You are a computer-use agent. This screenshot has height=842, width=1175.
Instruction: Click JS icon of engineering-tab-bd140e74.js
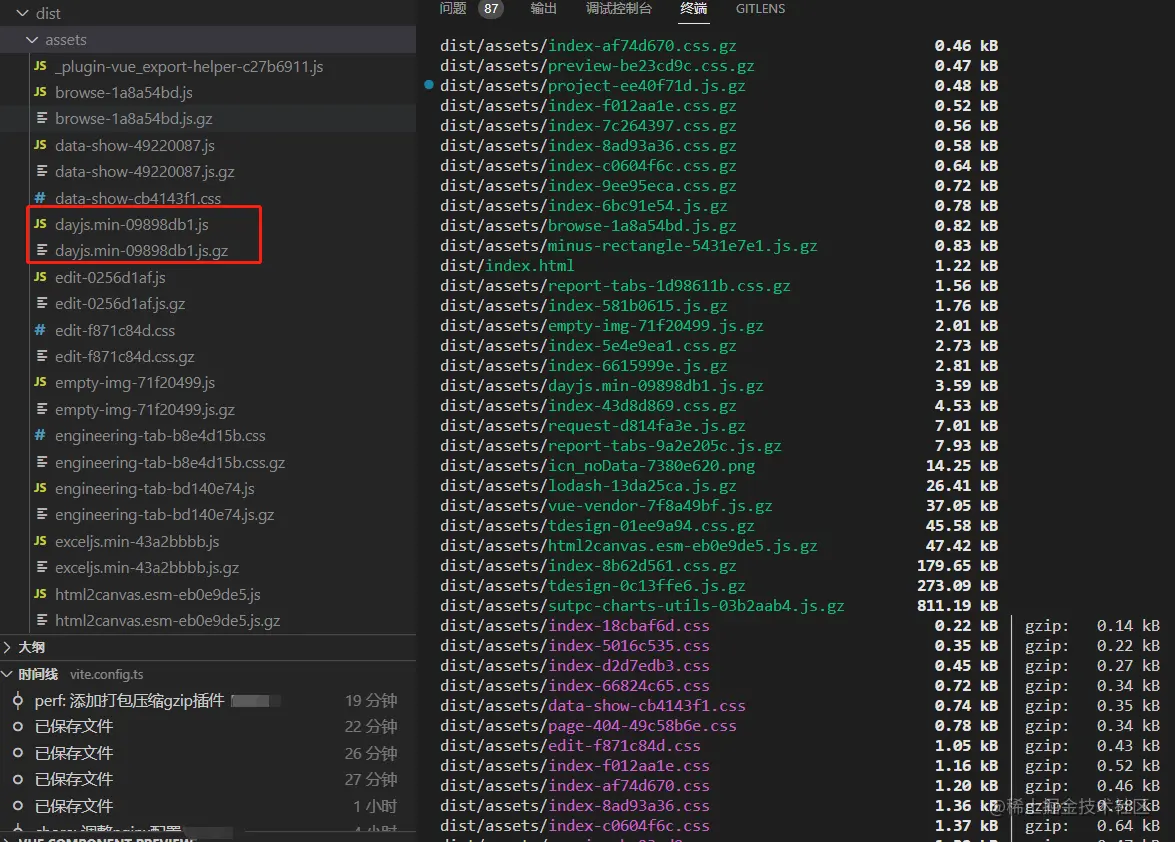click(40, 488)
